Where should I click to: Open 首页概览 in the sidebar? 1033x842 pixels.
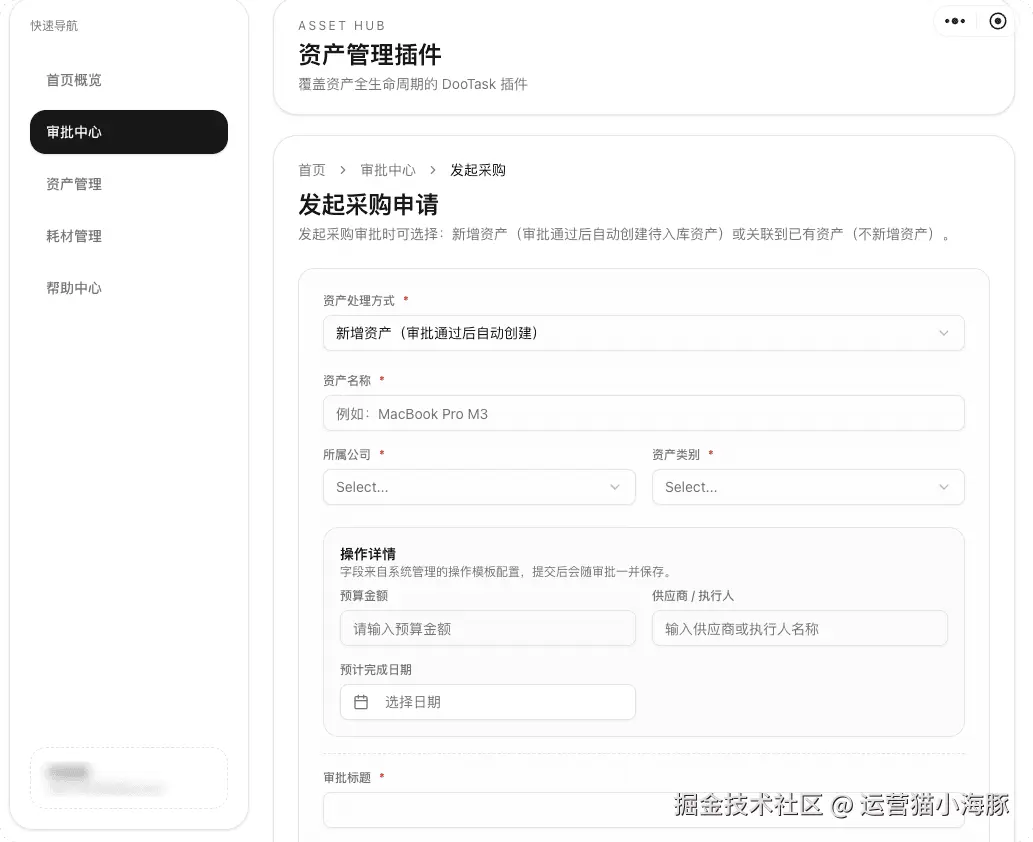point(128,80)
